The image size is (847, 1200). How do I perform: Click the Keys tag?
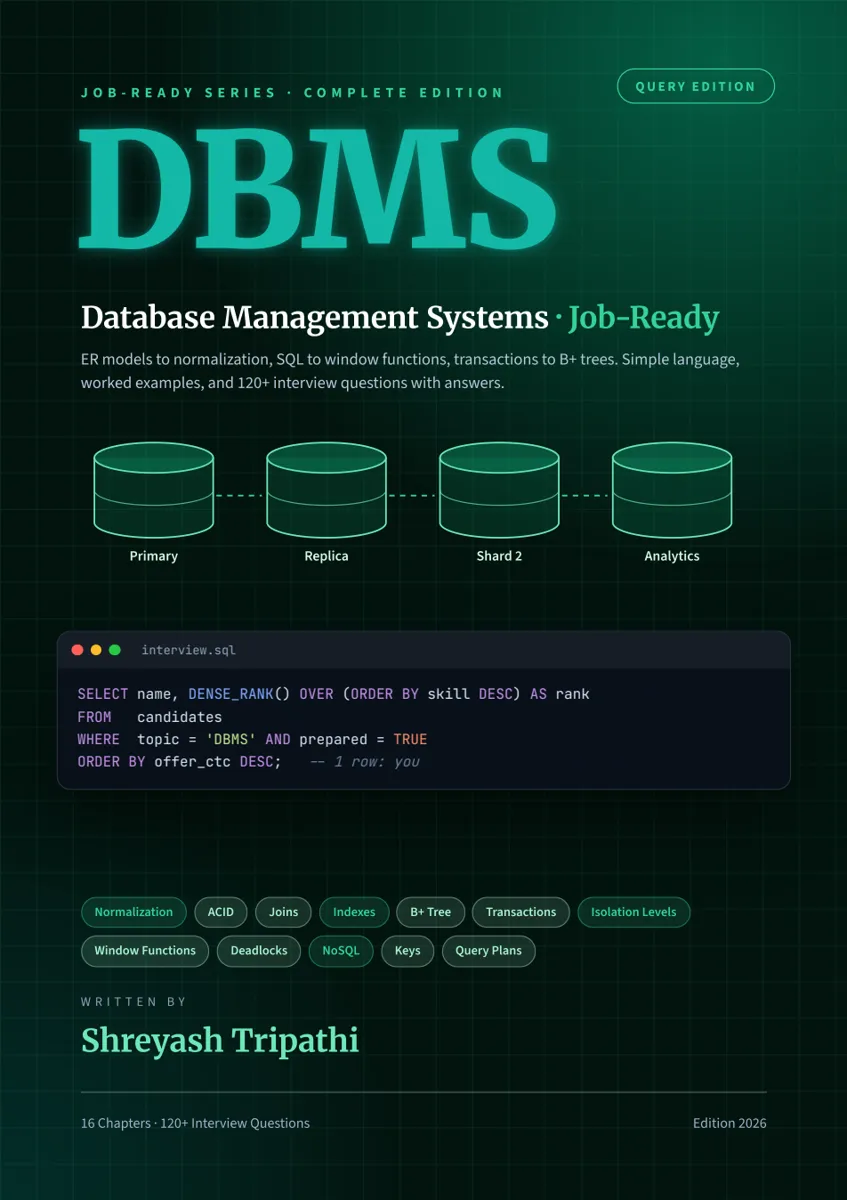408,951
